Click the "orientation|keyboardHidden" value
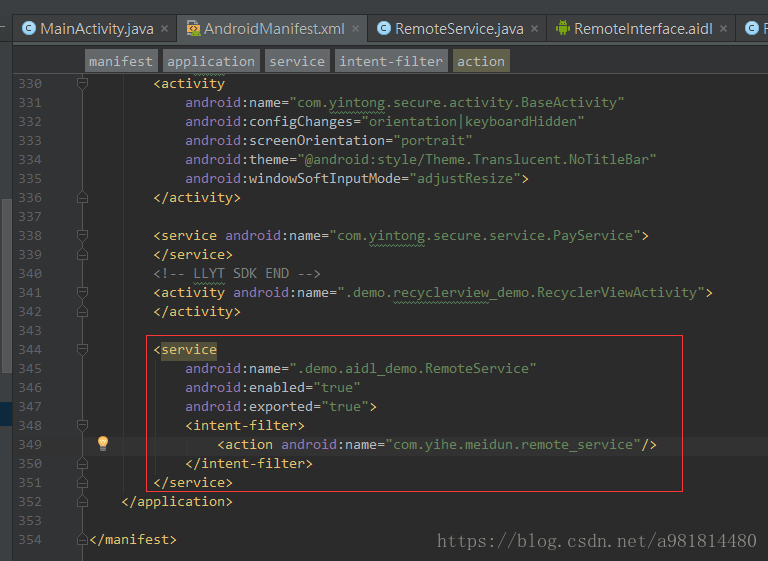768x561 pixels. coord(473,122)
